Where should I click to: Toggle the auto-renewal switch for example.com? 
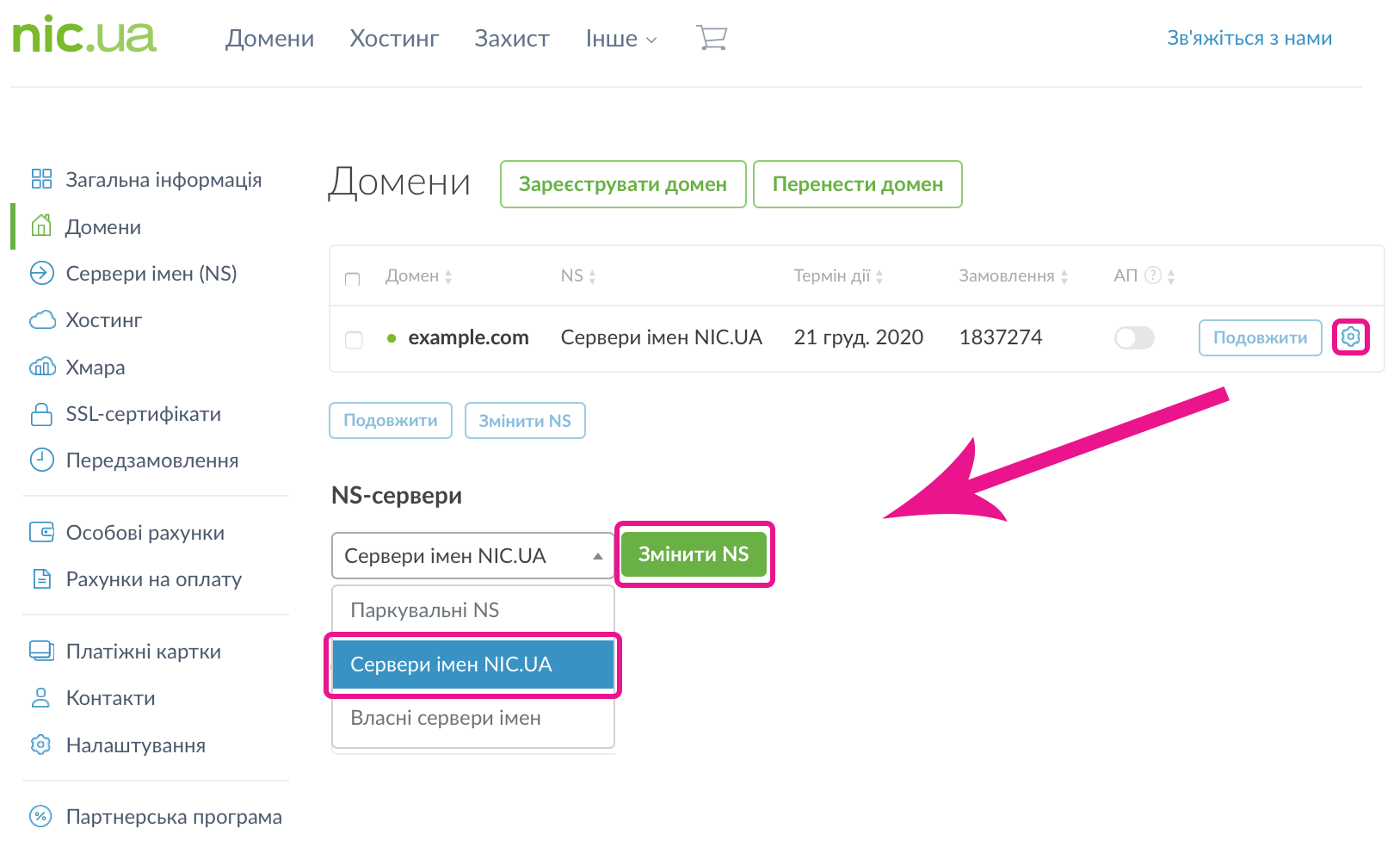[1134, 337]
